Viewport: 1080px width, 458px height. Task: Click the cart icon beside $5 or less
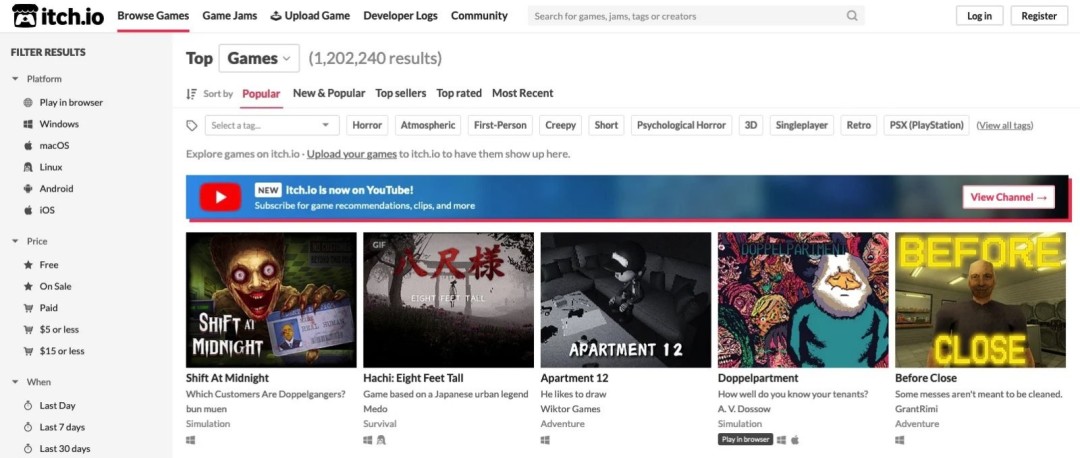28,330
